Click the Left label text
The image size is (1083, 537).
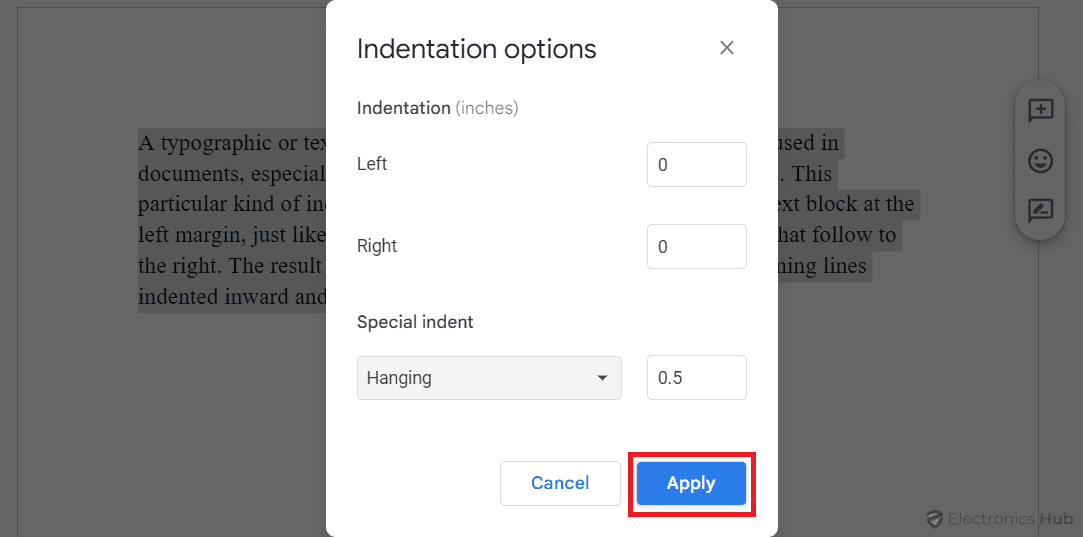[x=372, y=164]
